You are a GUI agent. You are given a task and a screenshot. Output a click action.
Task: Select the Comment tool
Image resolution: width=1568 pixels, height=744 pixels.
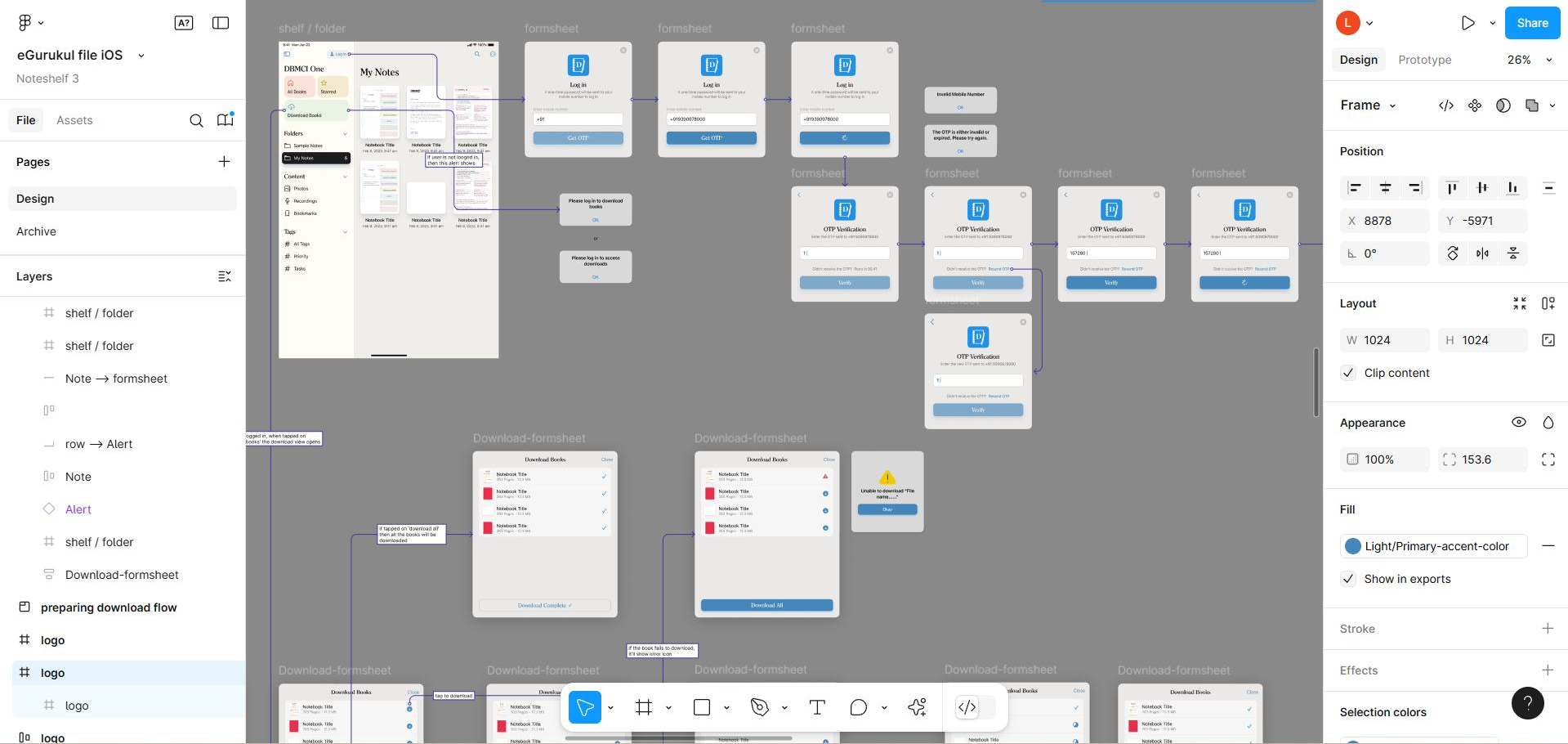pyautogui.click(x=858, y=707)
